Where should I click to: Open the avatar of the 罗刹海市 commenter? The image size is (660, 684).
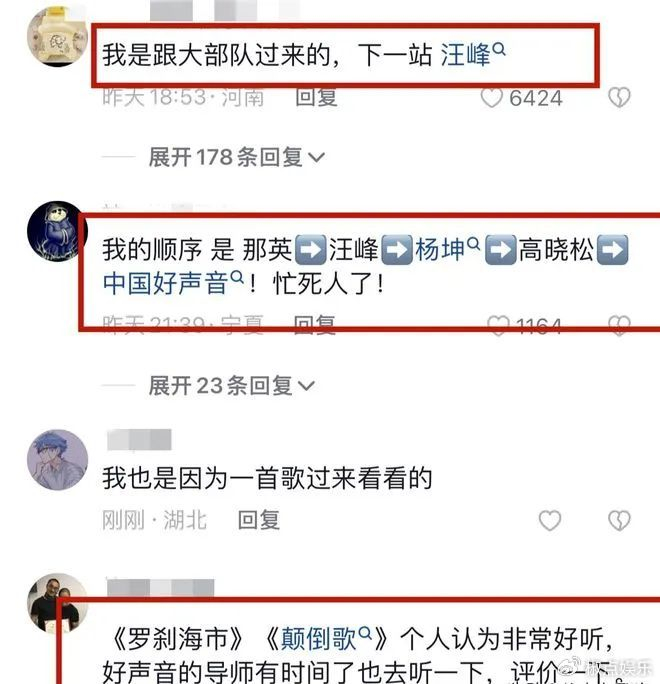pyautogui.click(x=58, y=603)
